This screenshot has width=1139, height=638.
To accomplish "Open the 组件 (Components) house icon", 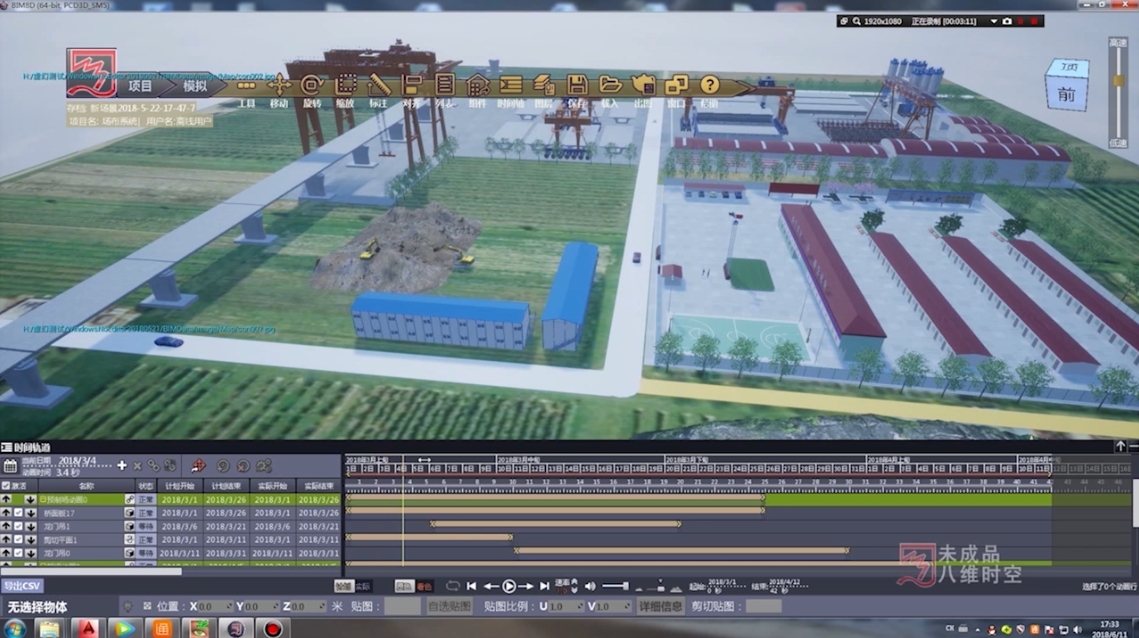I will (478, 86).
